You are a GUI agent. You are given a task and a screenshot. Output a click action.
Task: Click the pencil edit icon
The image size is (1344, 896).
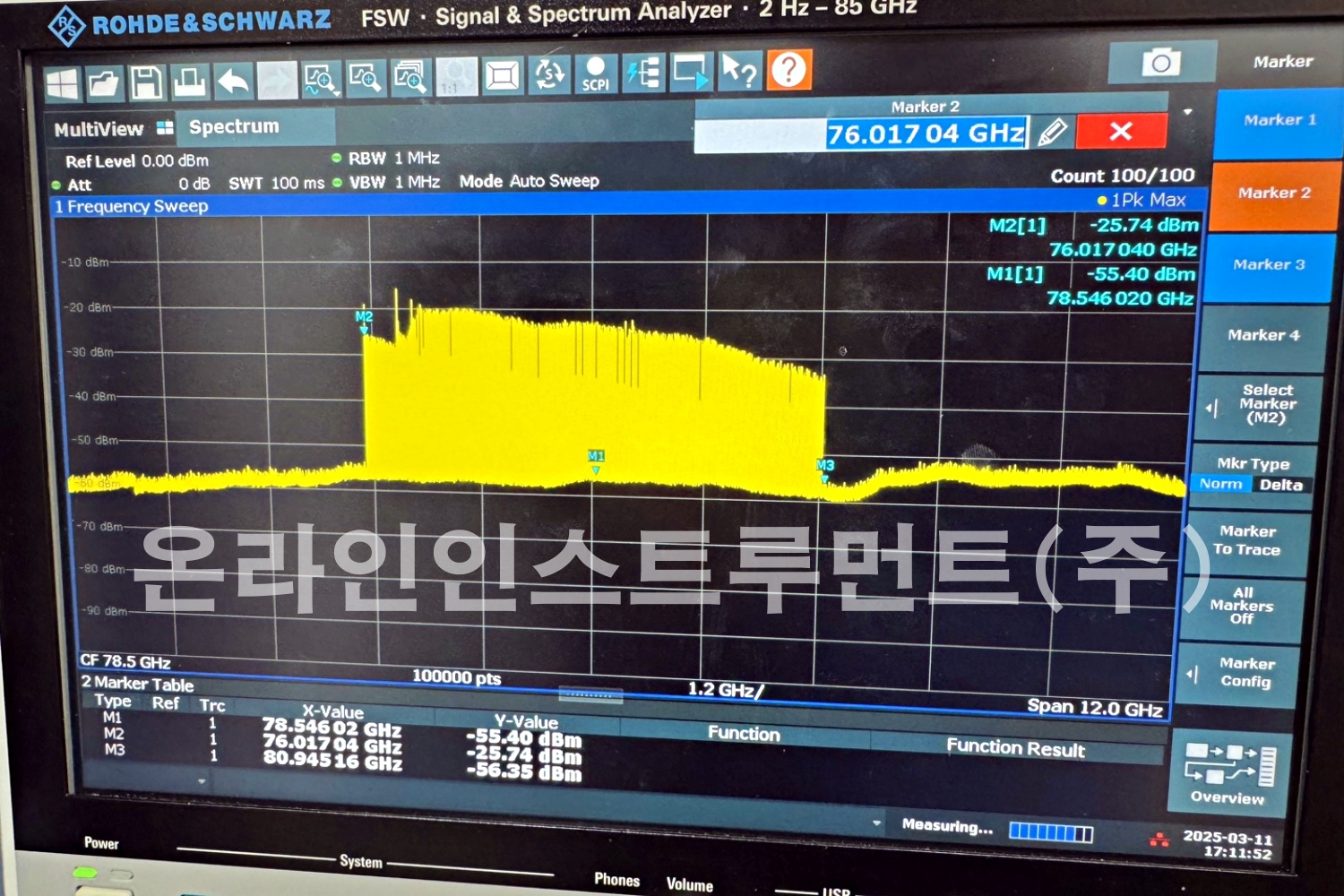point(1052,133)
